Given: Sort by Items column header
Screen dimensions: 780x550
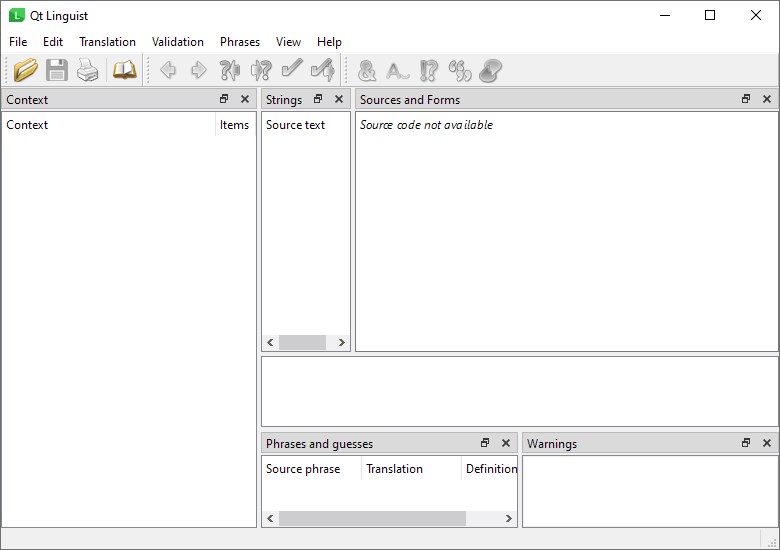Looking at the screenshot, I should tap(235, 125).
